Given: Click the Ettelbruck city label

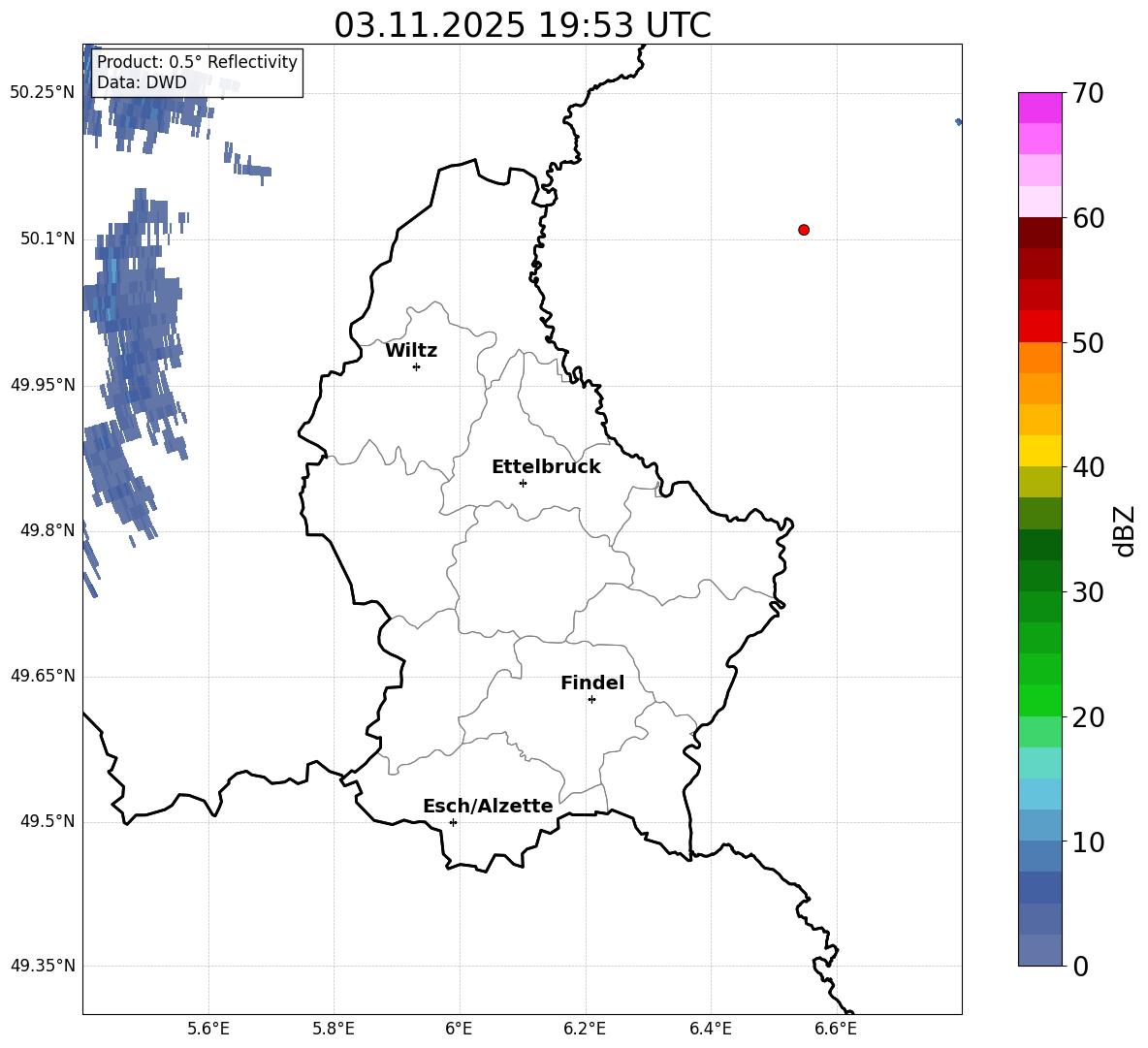Looking at the screenshot, I should (x=546, y=467).
